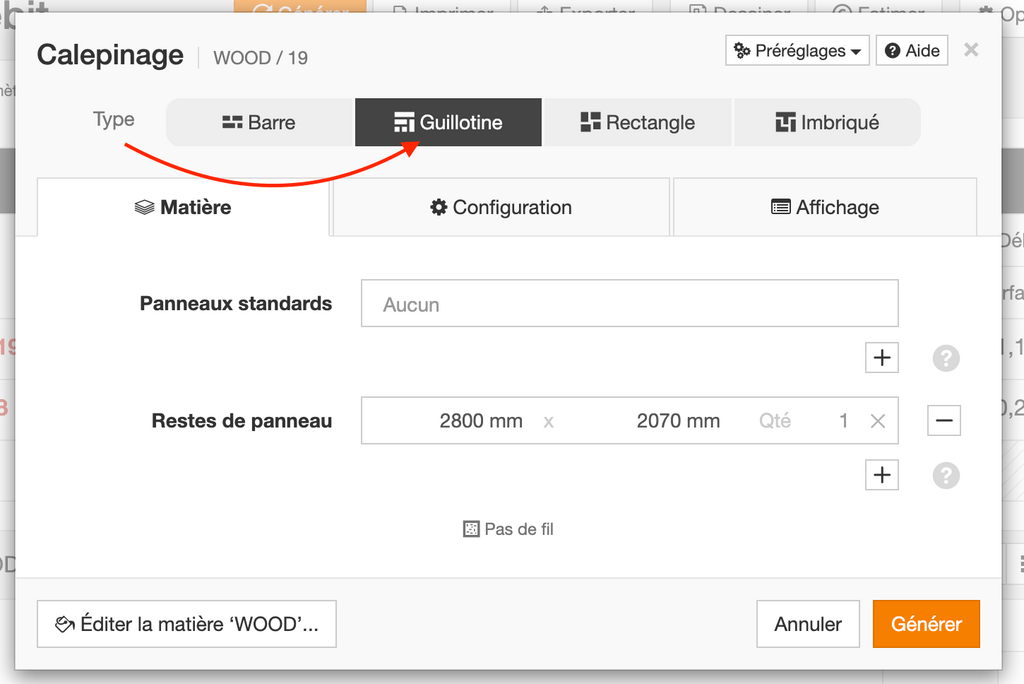Add a scrap panel row with plus
The image size is (1024, 684).
click(881, 475)
